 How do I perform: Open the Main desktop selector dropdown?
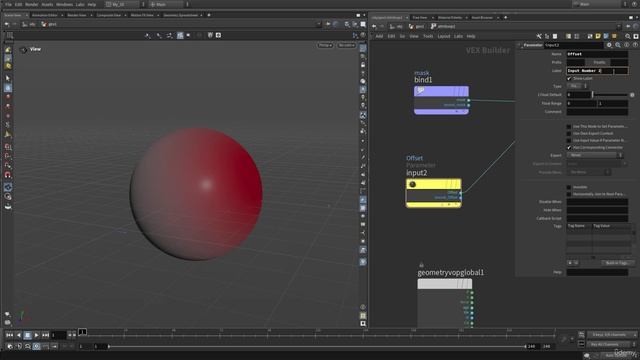point(600,4)
